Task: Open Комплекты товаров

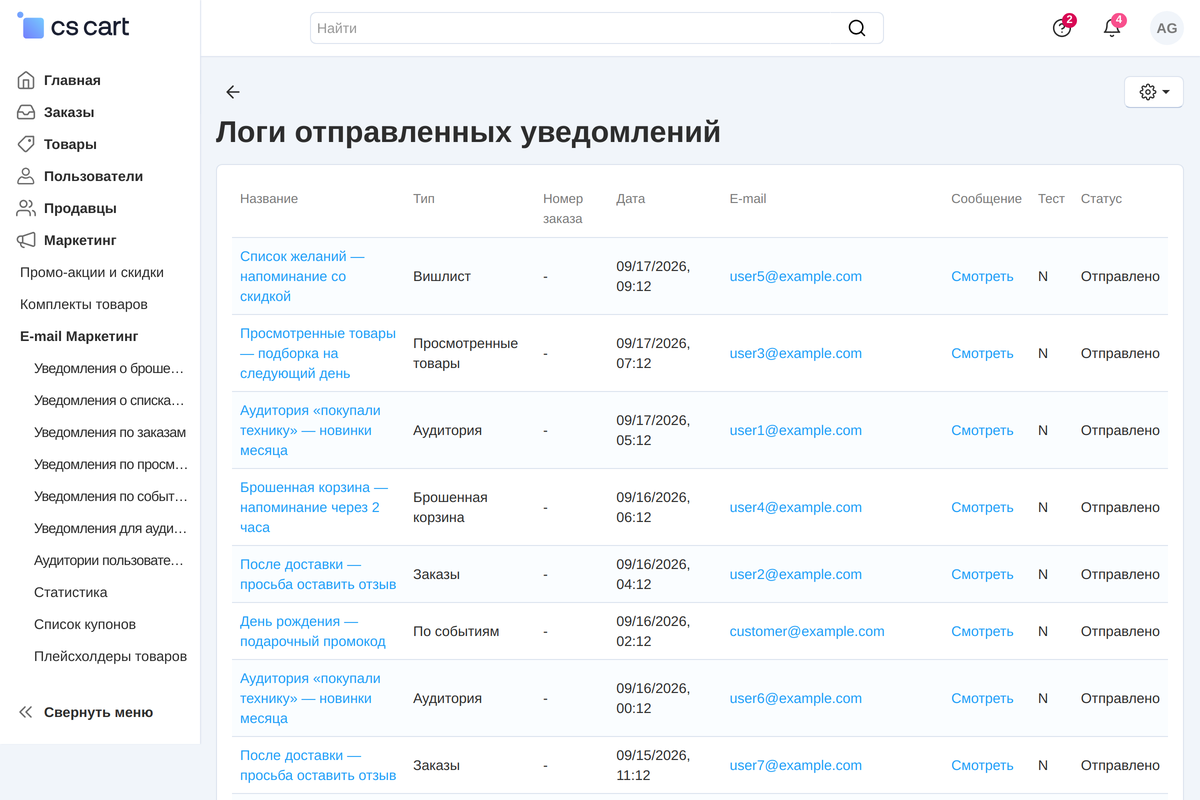Action: (84, 304)
